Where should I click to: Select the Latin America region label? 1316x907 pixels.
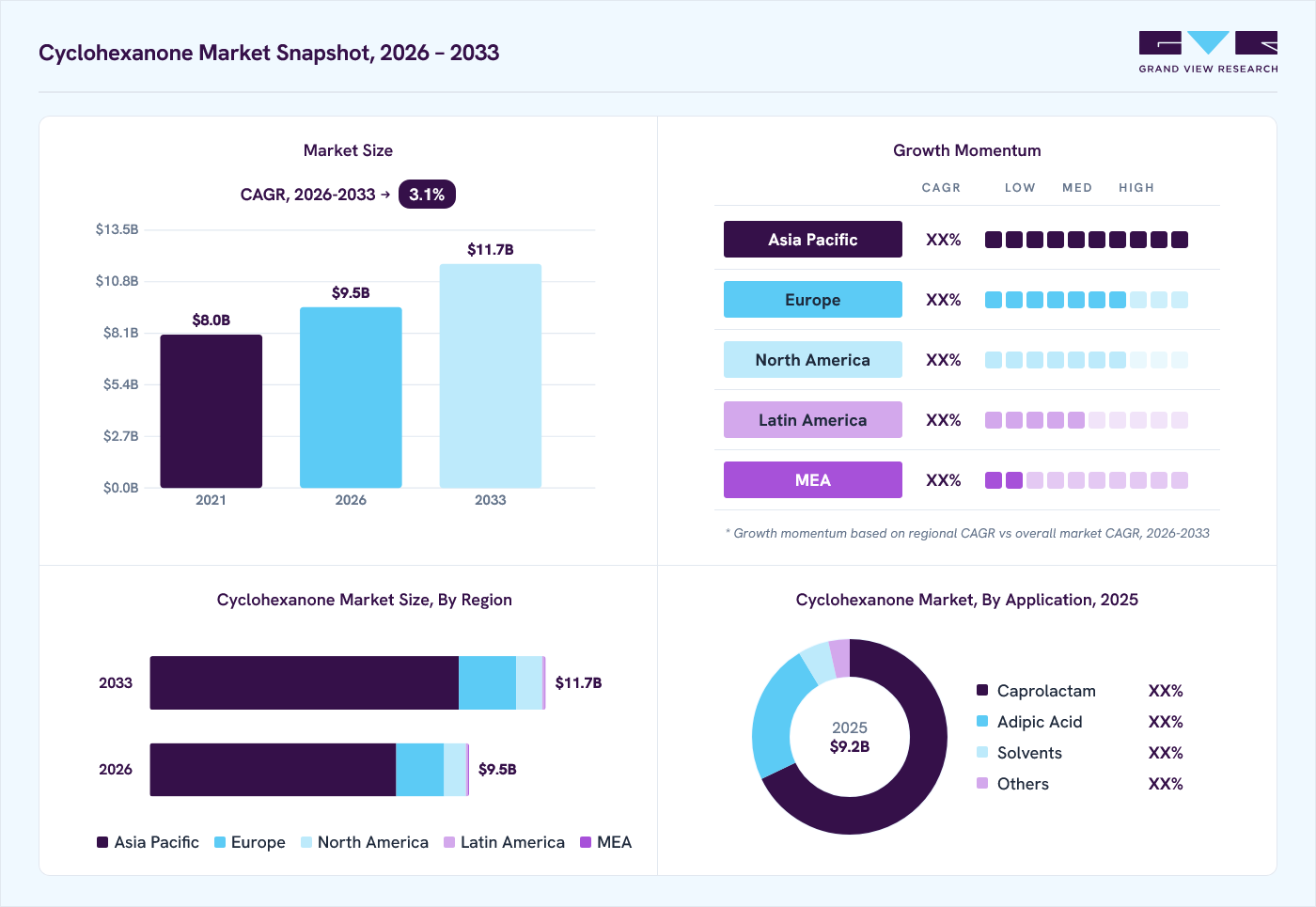coord(813,420)
